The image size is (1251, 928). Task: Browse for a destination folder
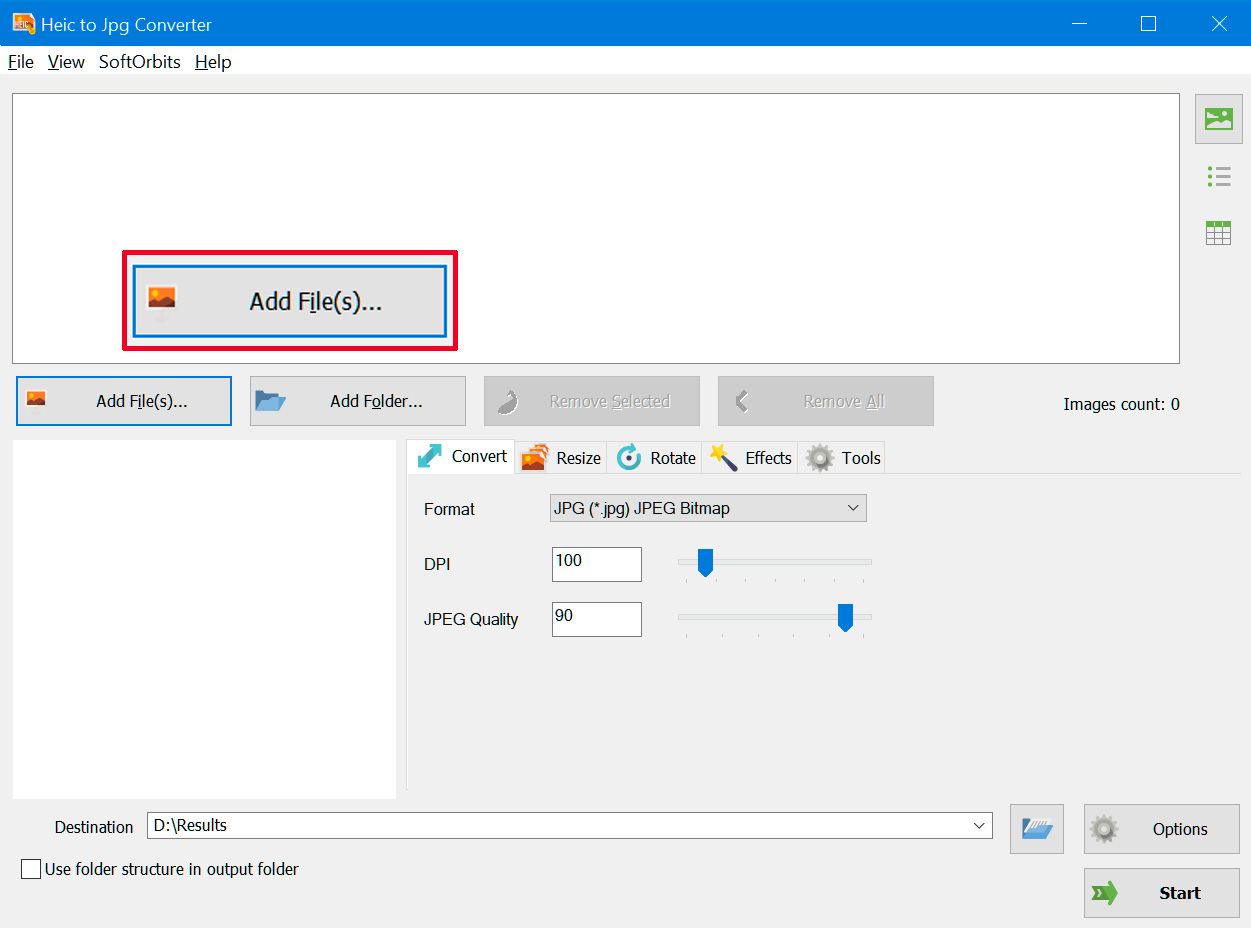pyautogui.click(x=1036, y=828)
